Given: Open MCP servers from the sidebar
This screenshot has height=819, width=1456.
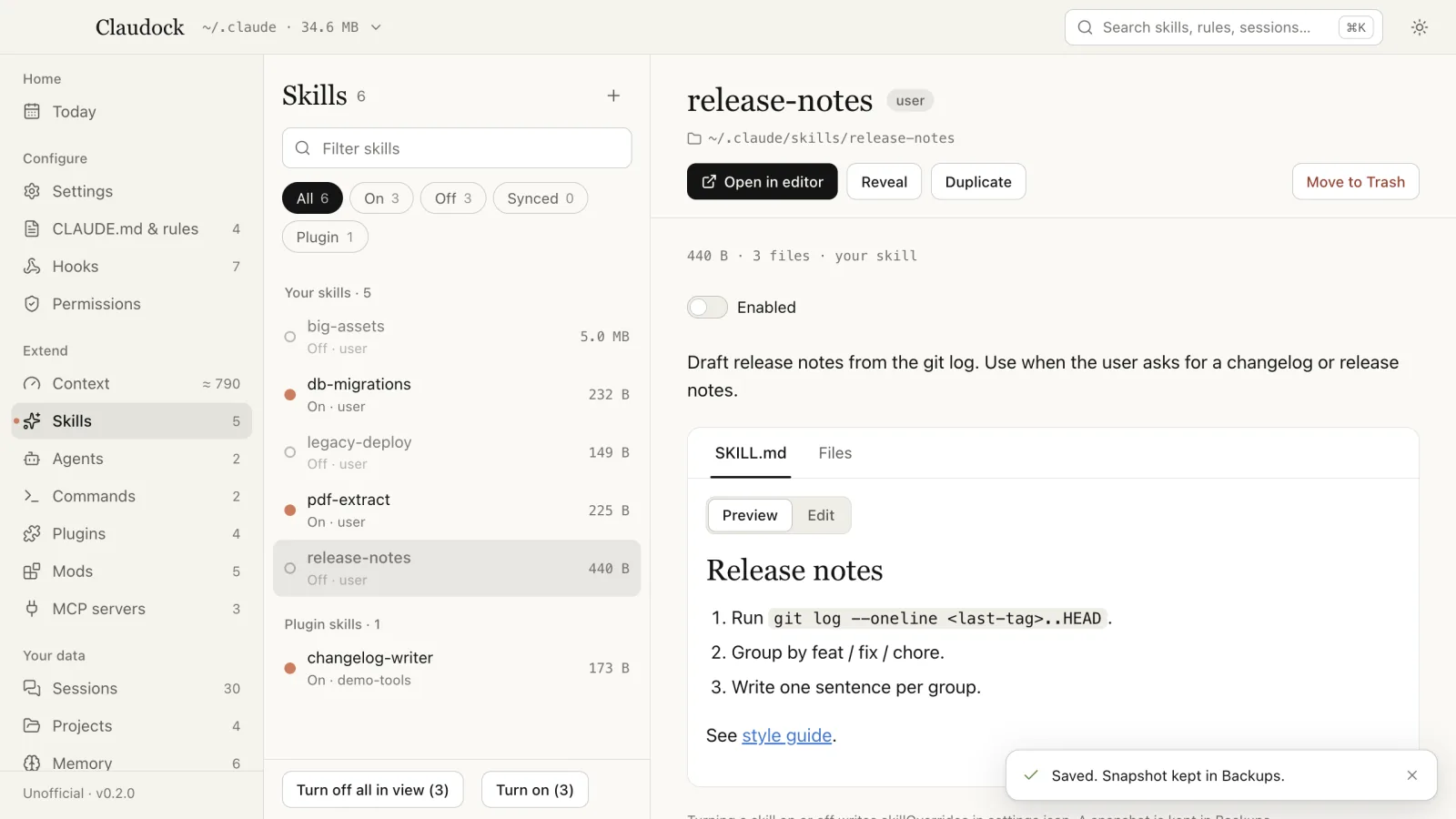Looking at the screenshot, I should coord(131,609).
